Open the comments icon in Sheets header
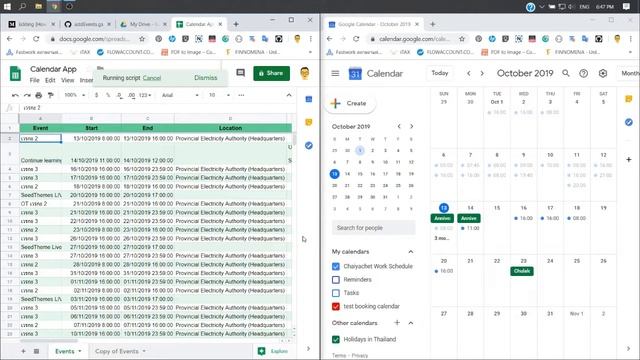 (x=240, y=73)
